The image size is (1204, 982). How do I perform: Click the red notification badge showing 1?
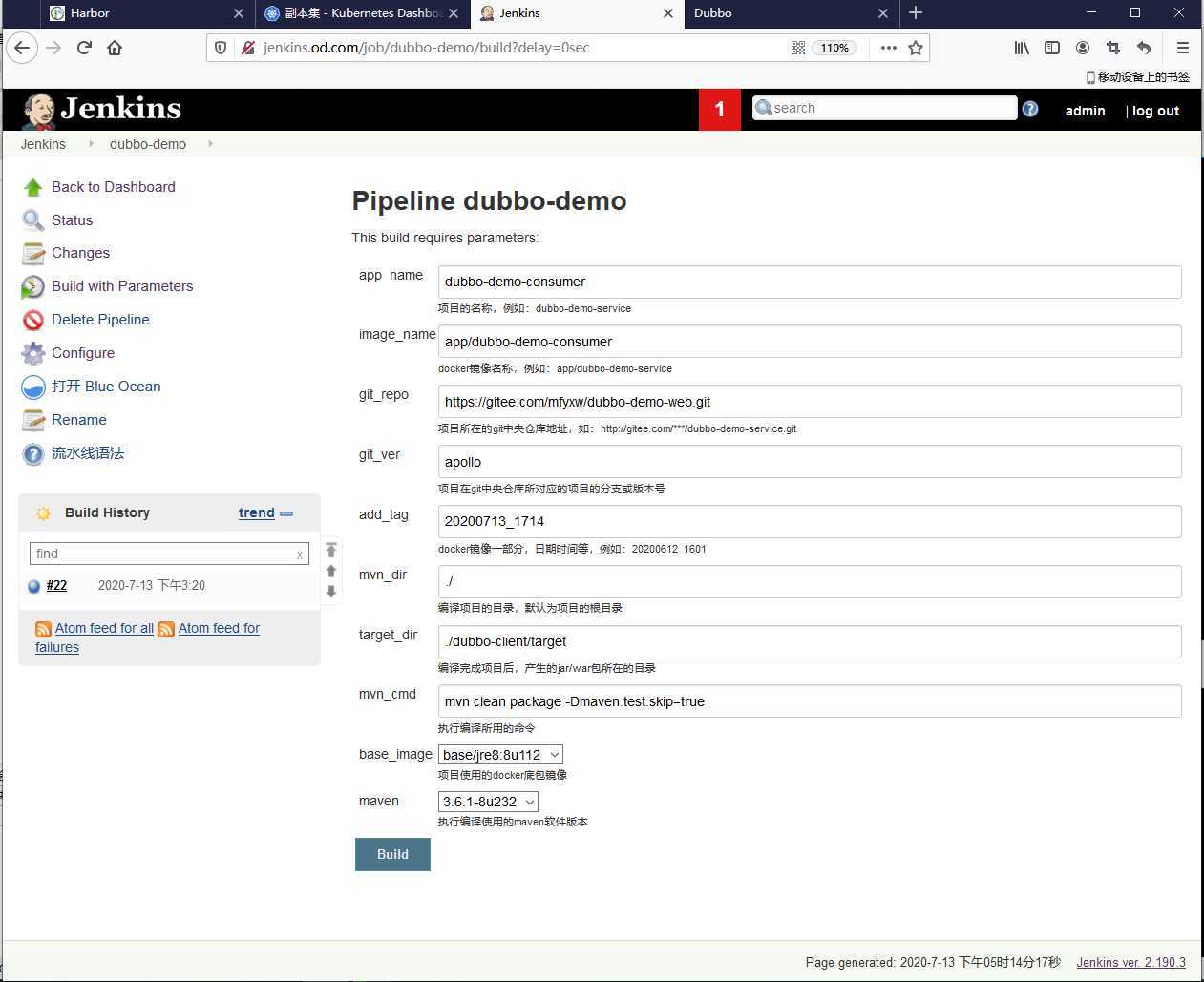coord(720,110)
